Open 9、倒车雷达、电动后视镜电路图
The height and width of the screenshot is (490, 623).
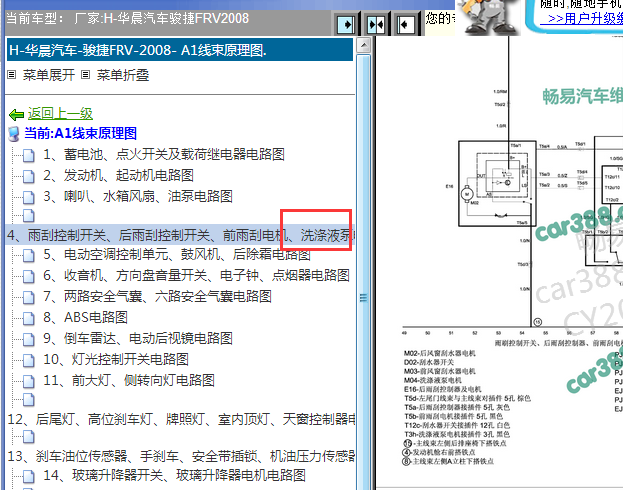click(x=138, y=339)
